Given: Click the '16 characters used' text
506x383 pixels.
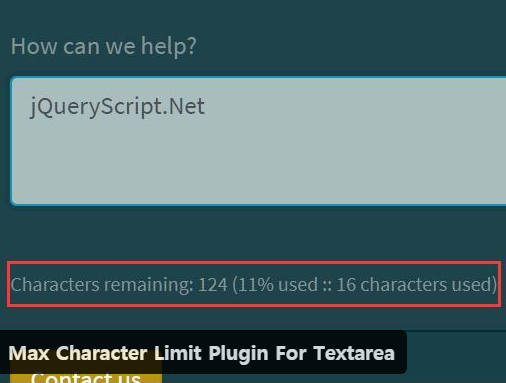Looking at the screenshot, I should click(x=415, y=285).
